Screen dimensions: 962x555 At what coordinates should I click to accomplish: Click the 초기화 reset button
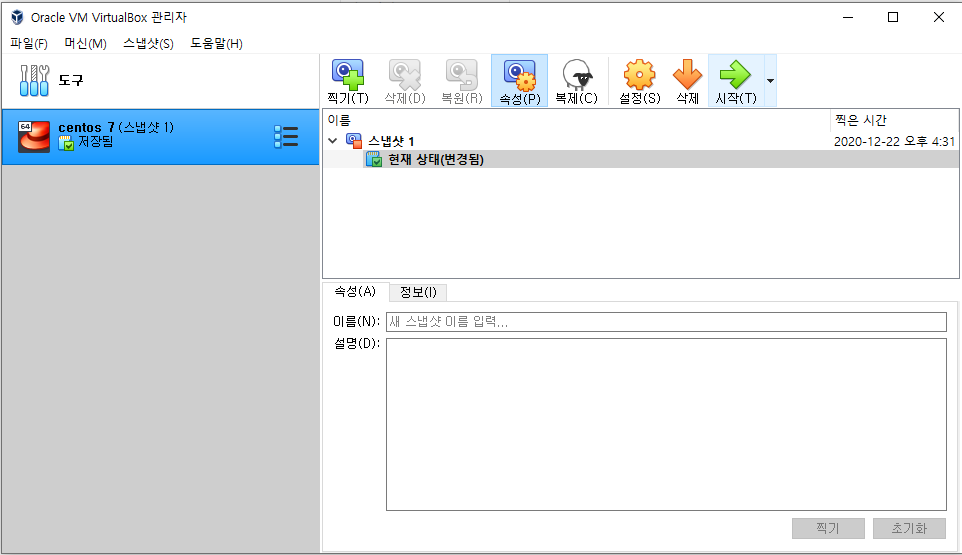(909, 528)
